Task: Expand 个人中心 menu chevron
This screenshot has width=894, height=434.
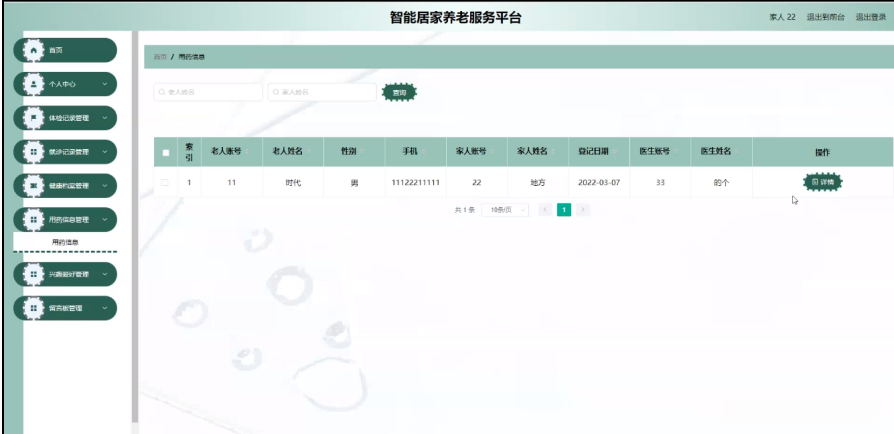Action: point(104,84)
